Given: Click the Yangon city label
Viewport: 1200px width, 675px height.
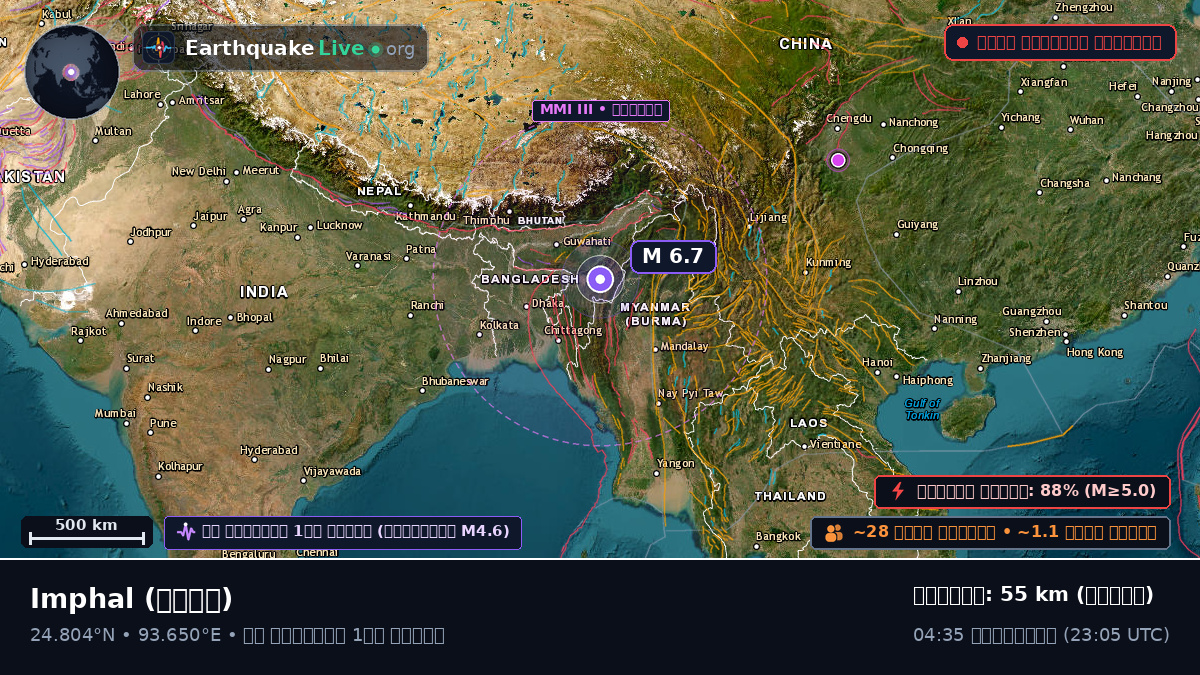Looking at the screenshot, I should pos(676,464).
